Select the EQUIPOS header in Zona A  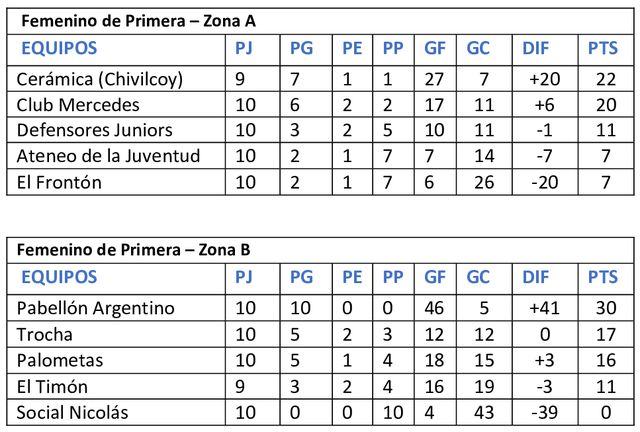(x=59, y=48)
